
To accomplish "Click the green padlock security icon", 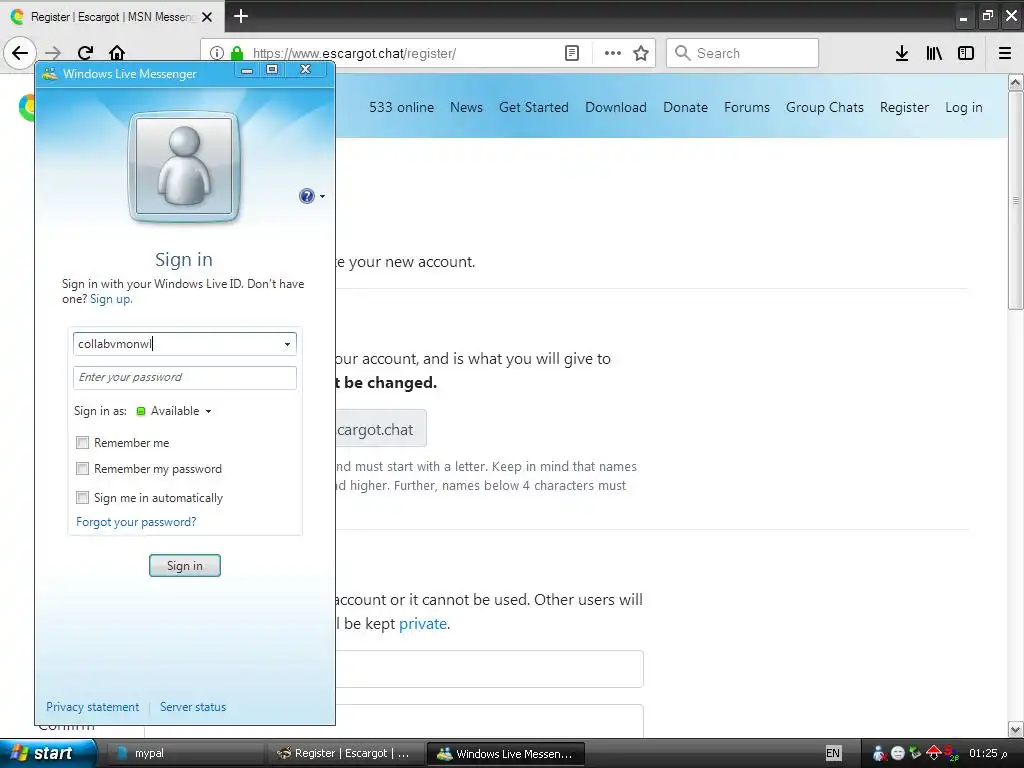I will (x=237, y=53).
